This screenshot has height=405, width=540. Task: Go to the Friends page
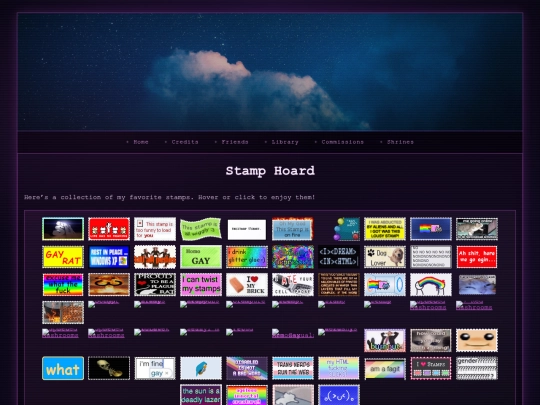tap(235, 142)
